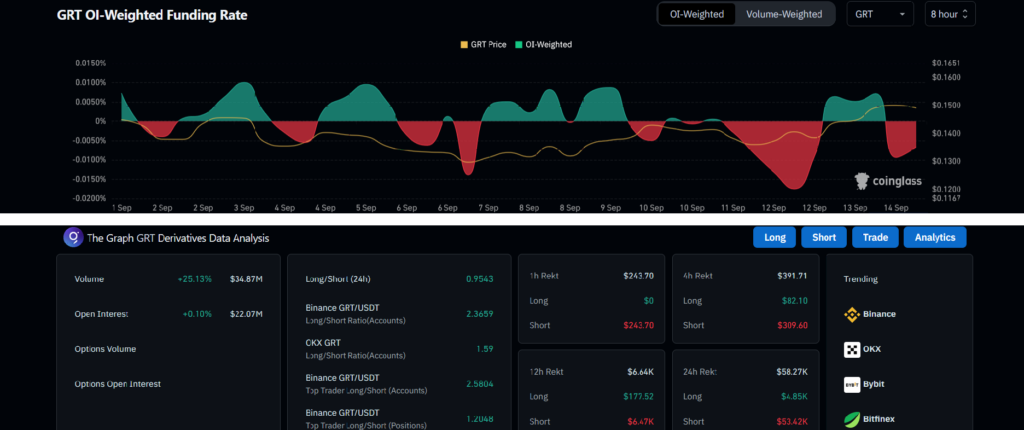Click the Long button
The height and width of the screenshot is (430, 1024).
click(x=775, y=237)
